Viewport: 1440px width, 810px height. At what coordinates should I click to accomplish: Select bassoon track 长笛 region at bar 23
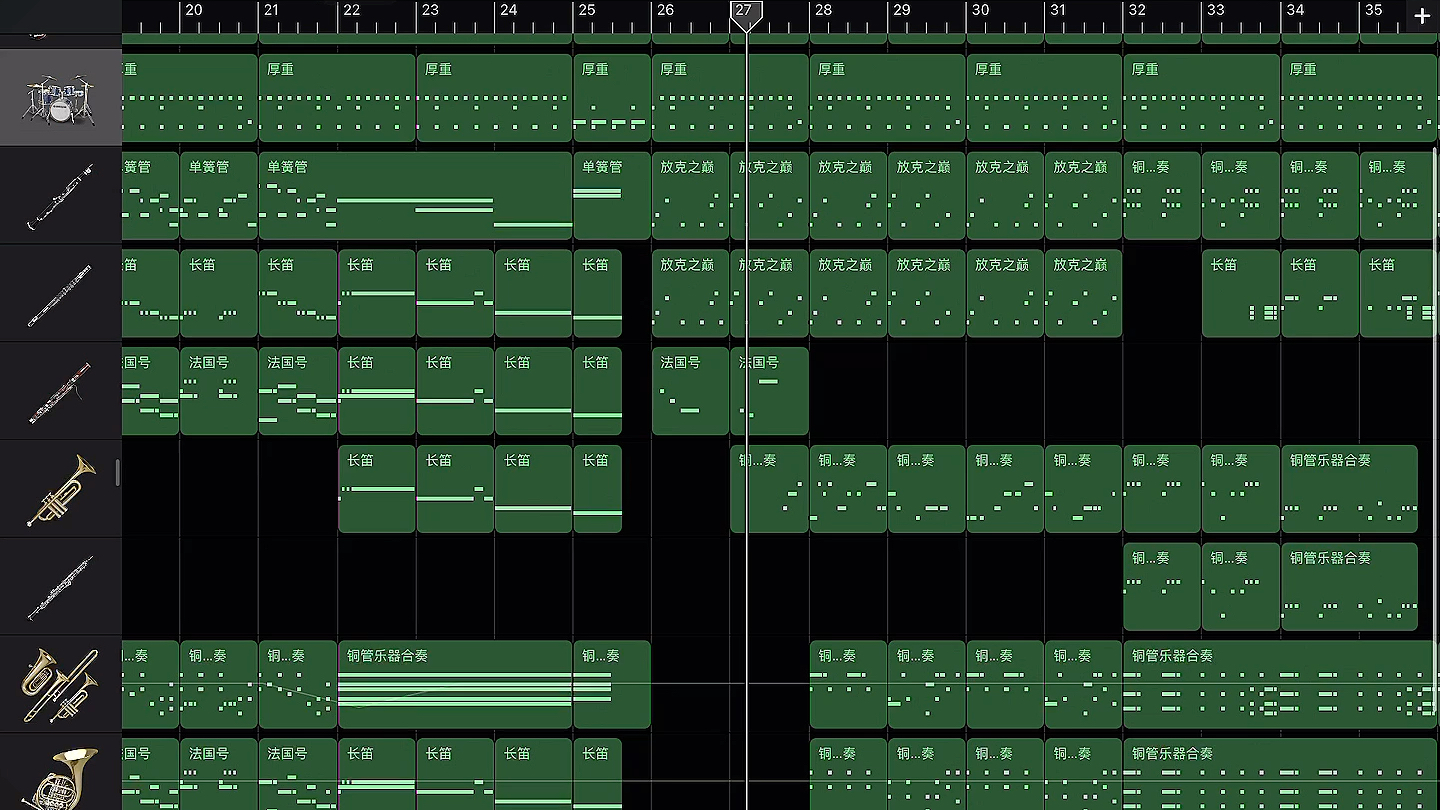pos(455,391)
